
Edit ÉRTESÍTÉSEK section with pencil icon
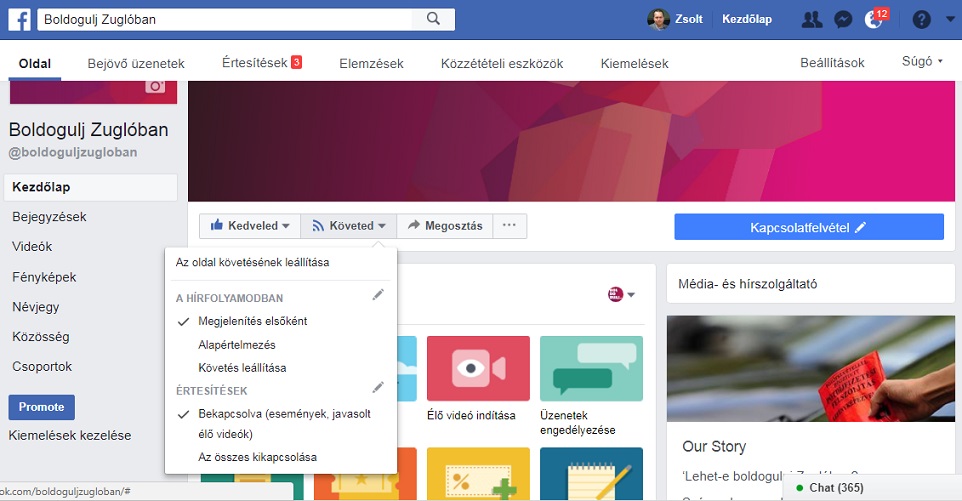point(378,388)
